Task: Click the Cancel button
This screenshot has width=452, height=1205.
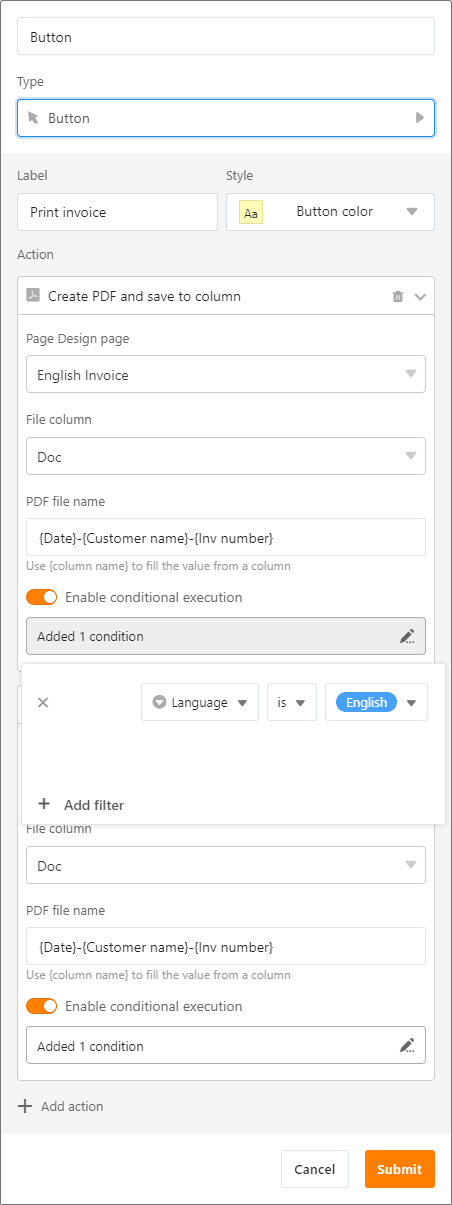Action: tap(315, 1169)
